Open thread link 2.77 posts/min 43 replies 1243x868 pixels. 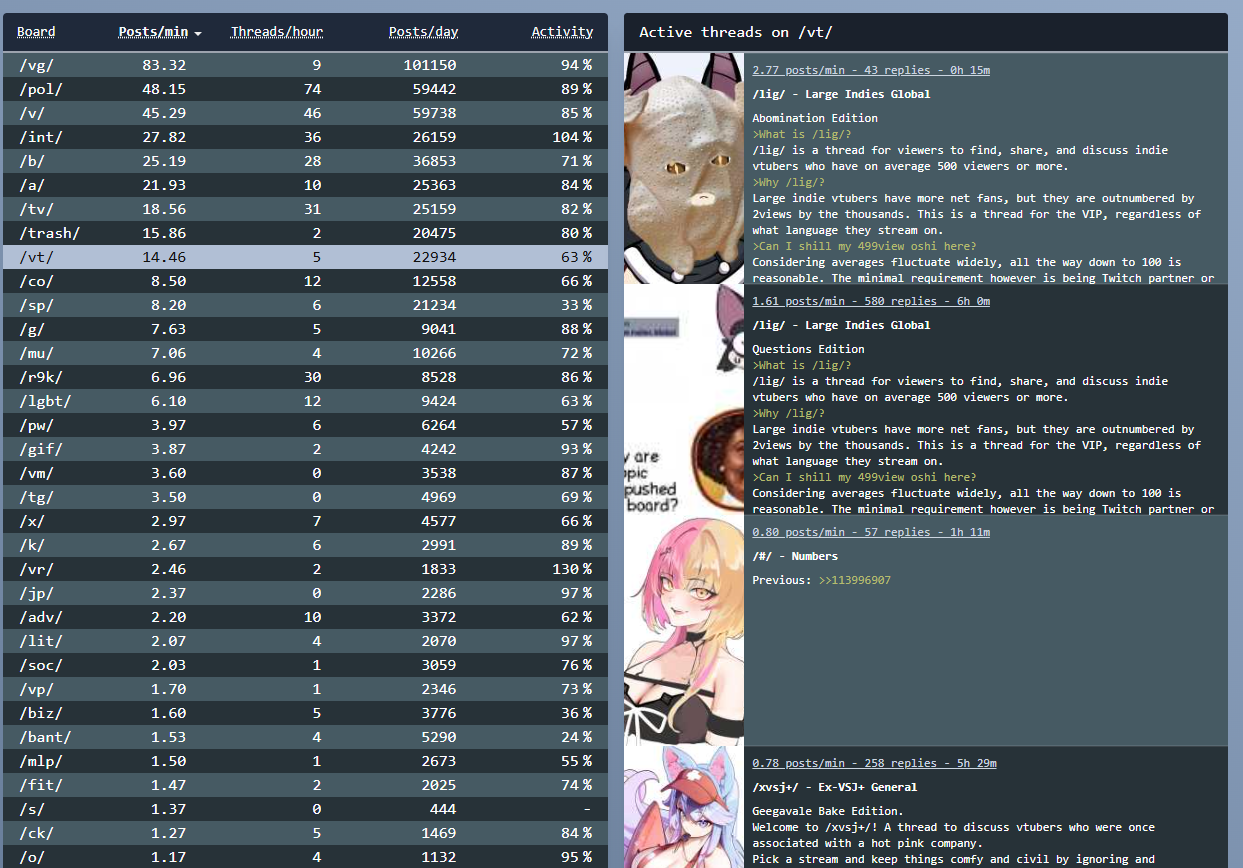871,70
